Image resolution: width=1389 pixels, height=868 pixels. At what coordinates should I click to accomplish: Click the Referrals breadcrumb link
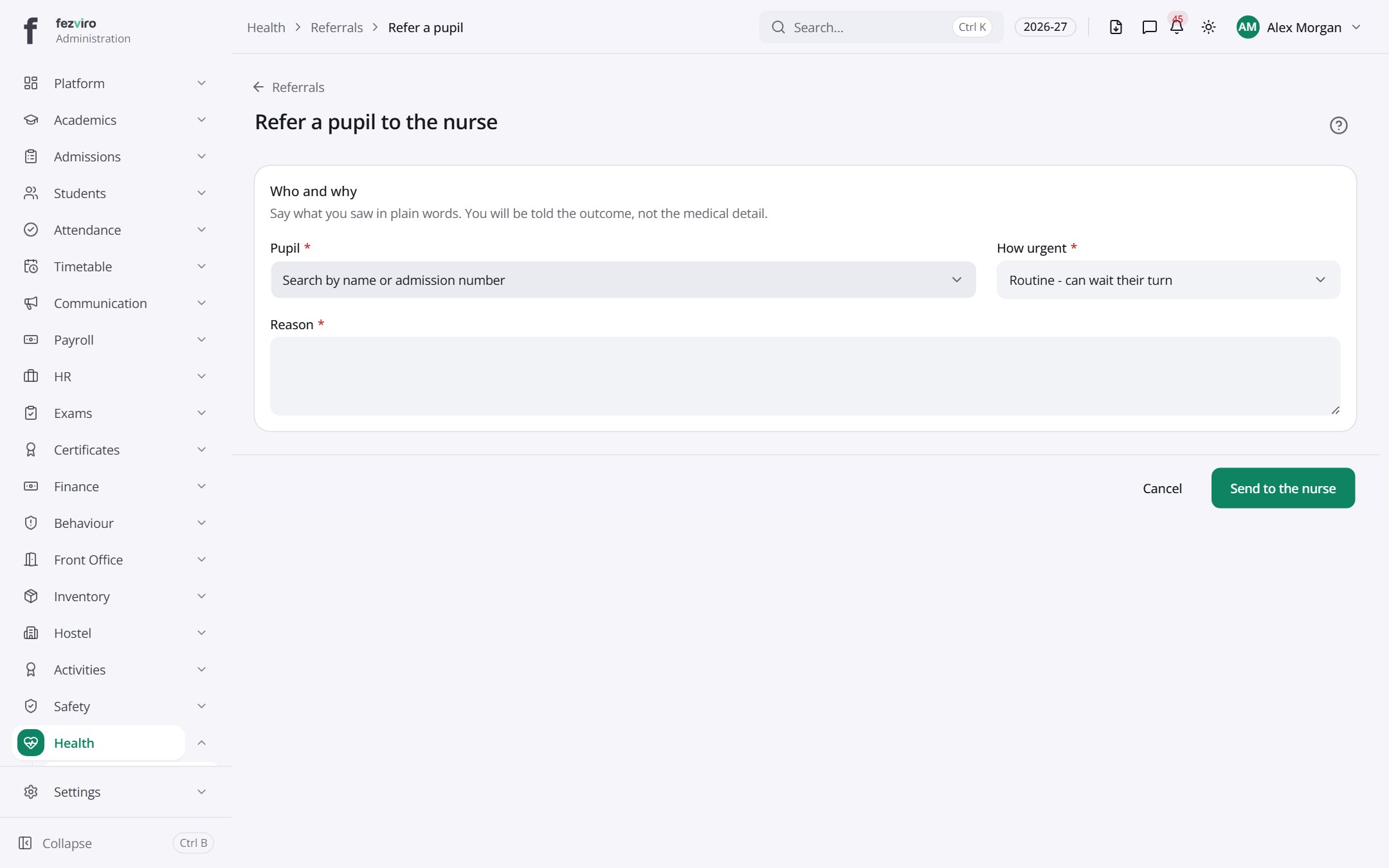(336, 27)
